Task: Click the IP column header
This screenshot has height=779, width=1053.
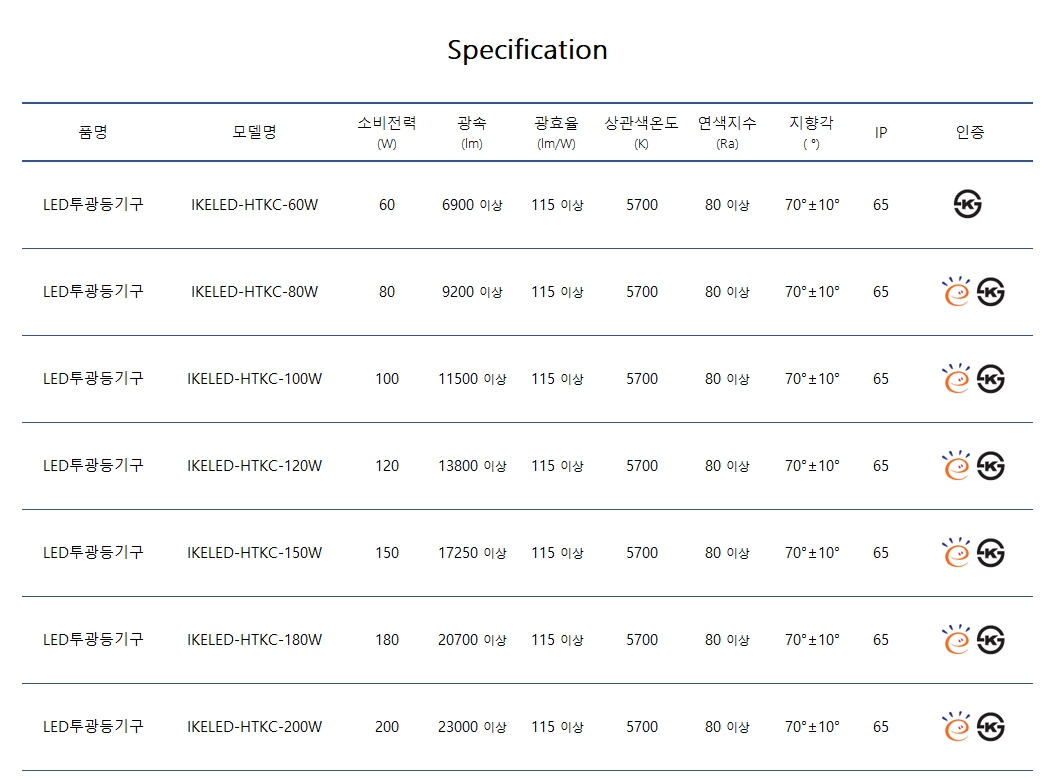Action: [x=881, y=132]
